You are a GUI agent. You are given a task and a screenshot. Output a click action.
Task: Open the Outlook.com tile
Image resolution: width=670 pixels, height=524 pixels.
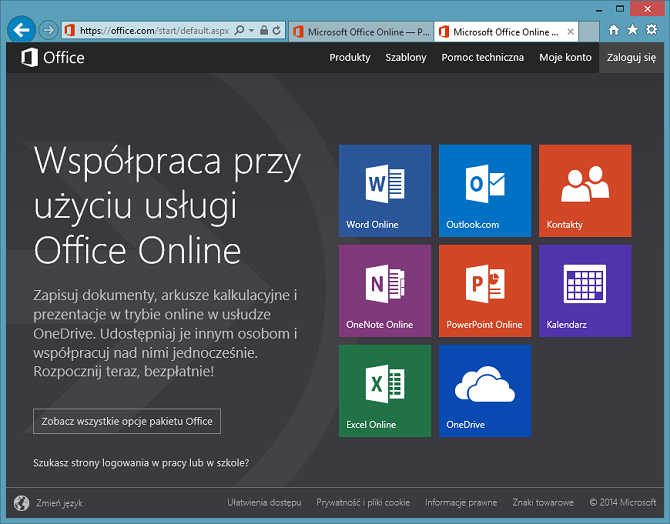point(485,190)
